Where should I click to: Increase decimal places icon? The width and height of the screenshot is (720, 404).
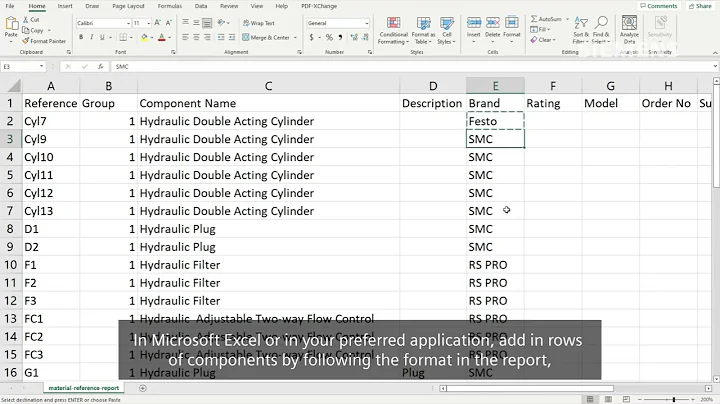tap(354, 37)
